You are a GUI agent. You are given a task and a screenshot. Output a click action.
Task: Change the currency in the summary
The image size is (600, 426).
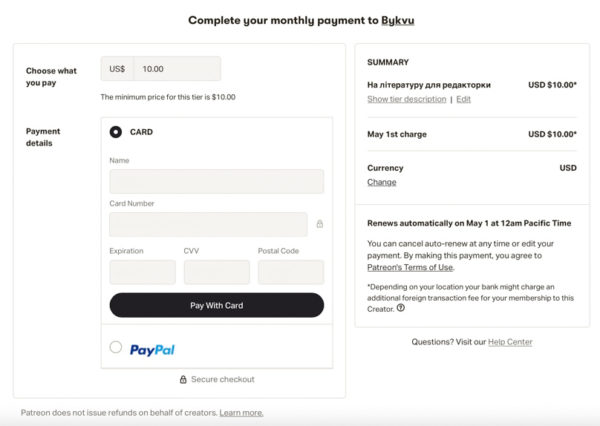[x=382, y=182]
